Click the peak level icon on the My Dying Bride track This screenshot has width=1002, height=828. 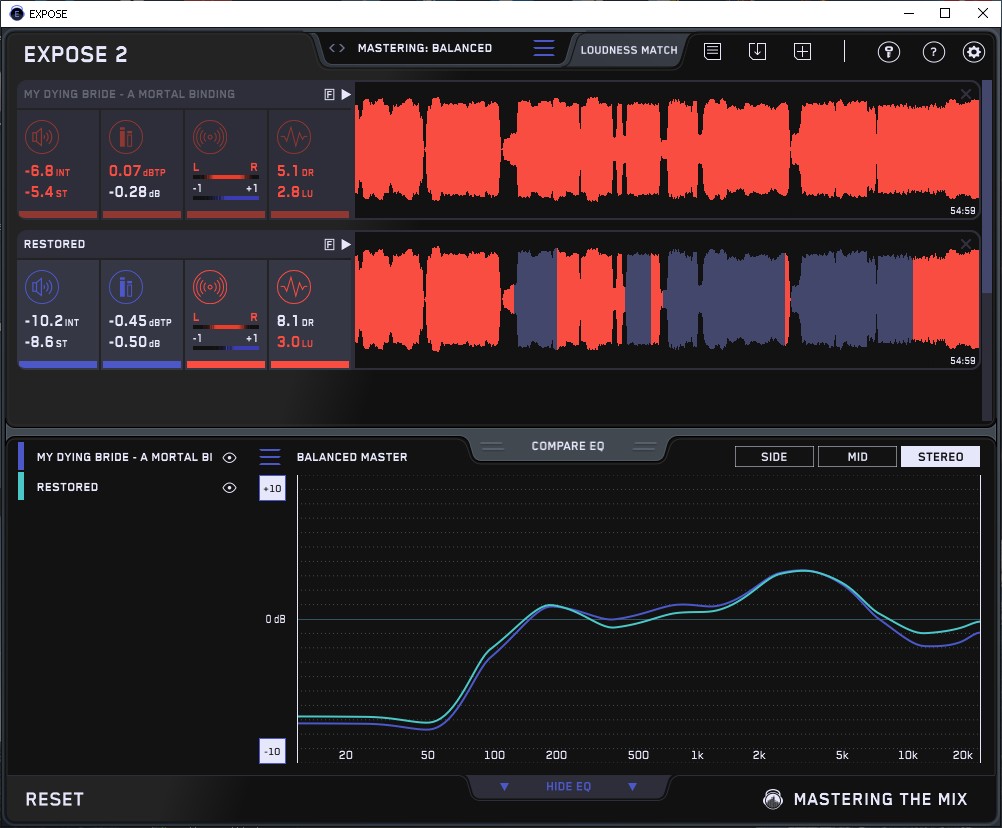(125, 137)
